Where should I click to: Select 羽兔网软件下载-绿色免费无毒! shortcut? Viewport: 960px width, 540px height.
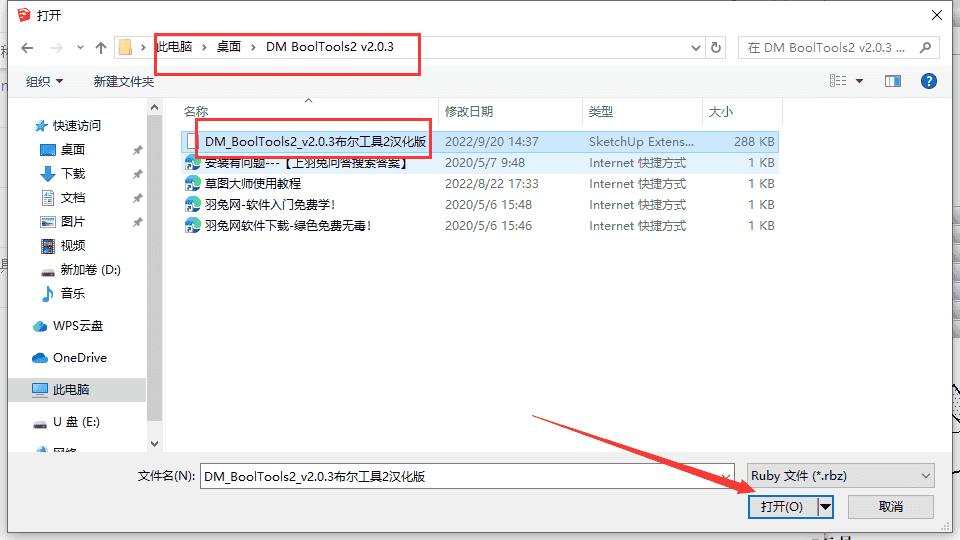(x=288, y=225)
